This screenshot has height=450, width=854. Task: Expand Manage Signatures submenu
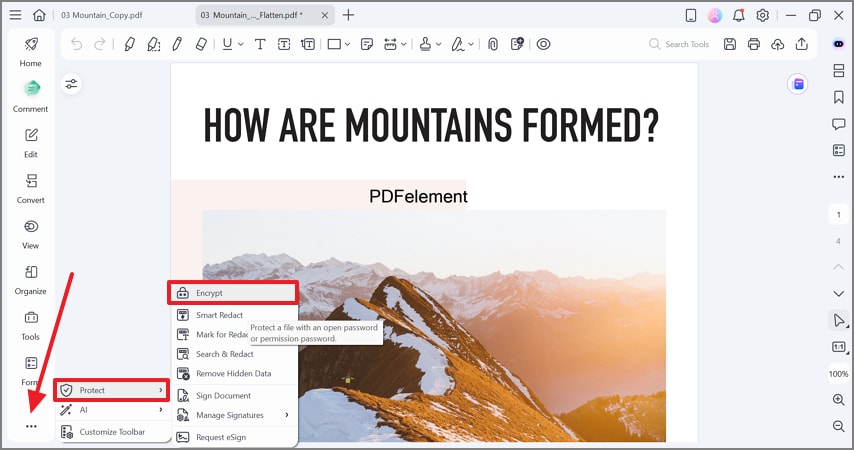(234, 415)
